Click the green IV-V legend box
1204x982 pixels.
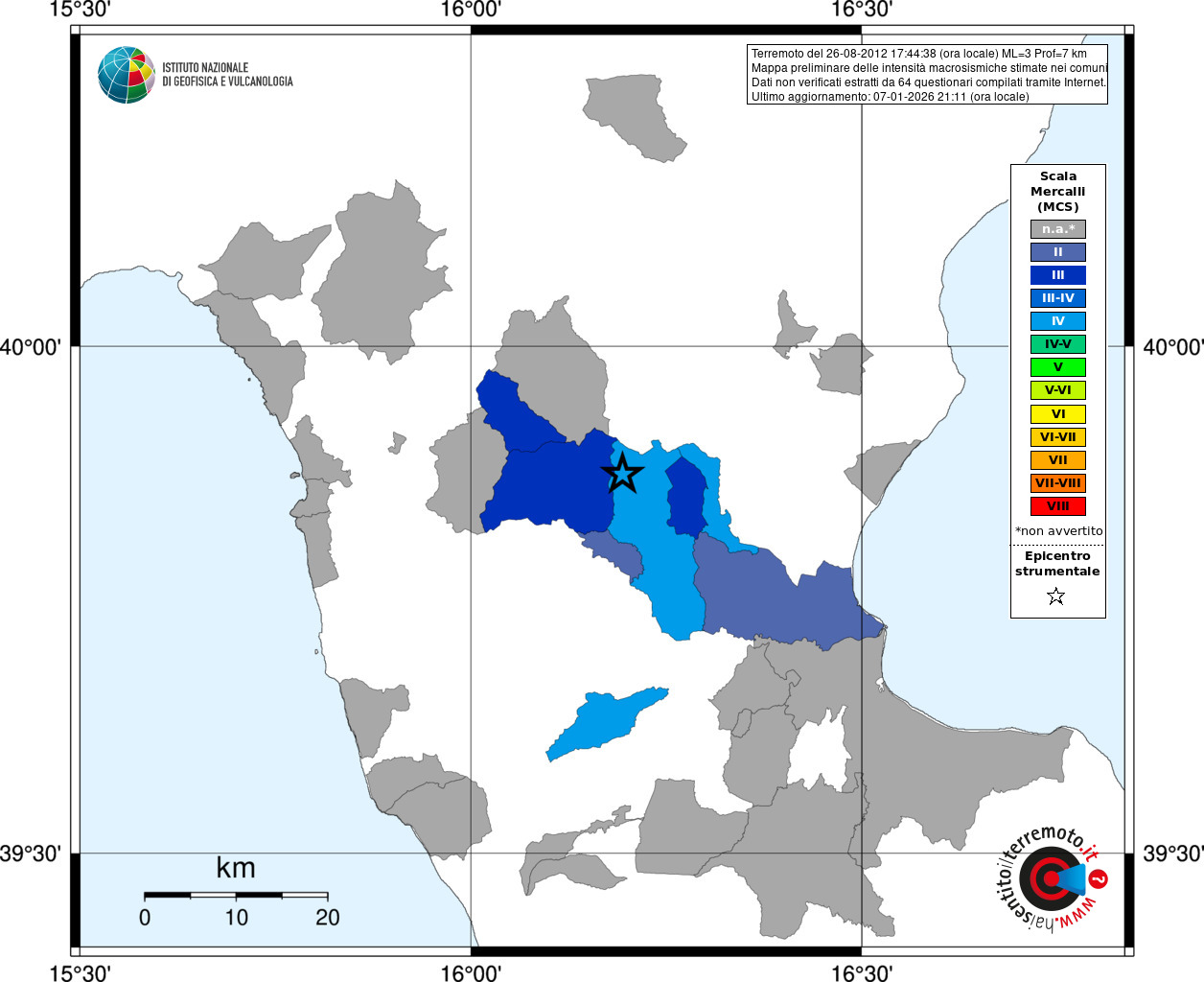[1058, 344]
